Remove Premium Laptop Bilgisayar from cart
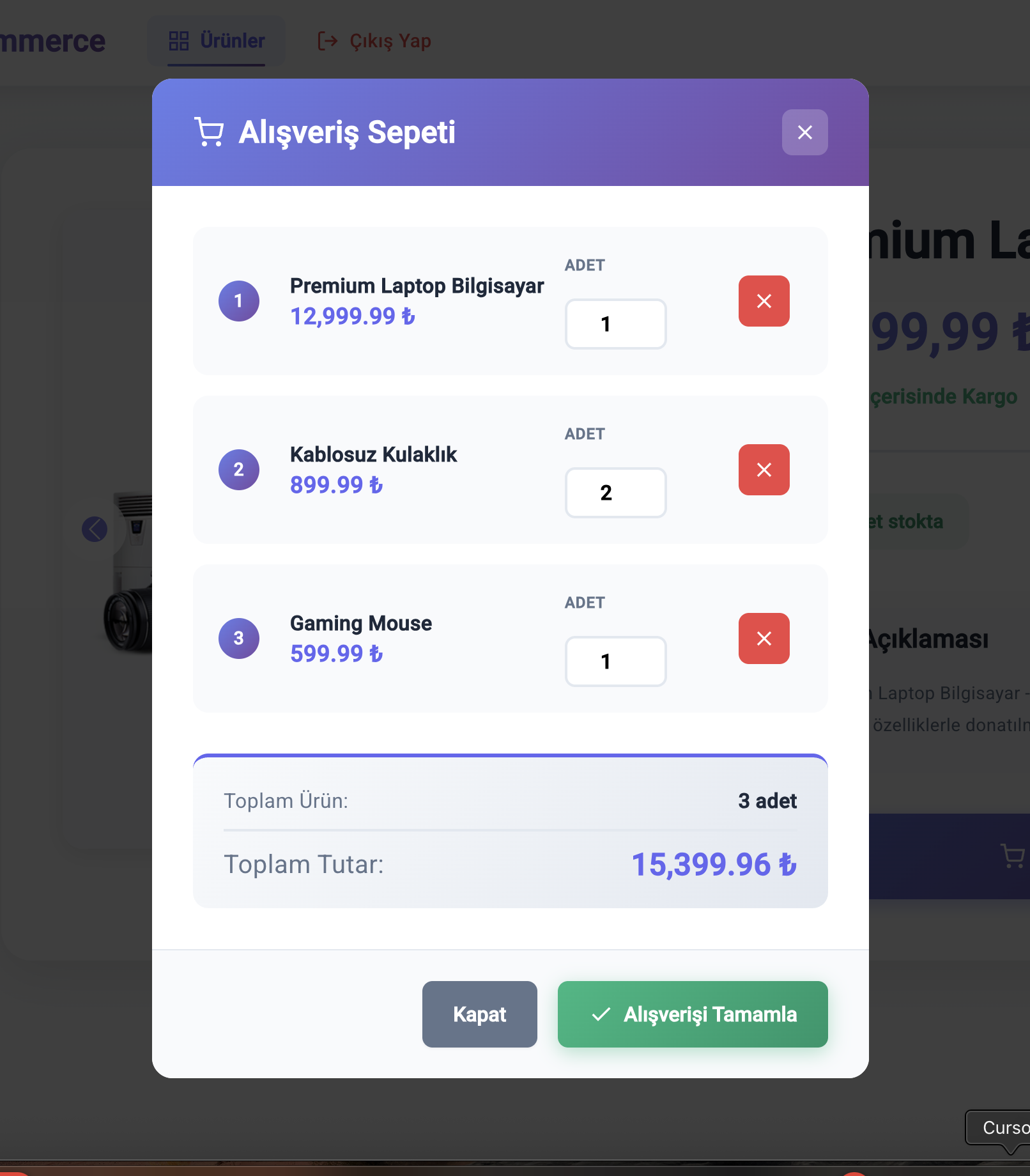 [x=764, y=301]
